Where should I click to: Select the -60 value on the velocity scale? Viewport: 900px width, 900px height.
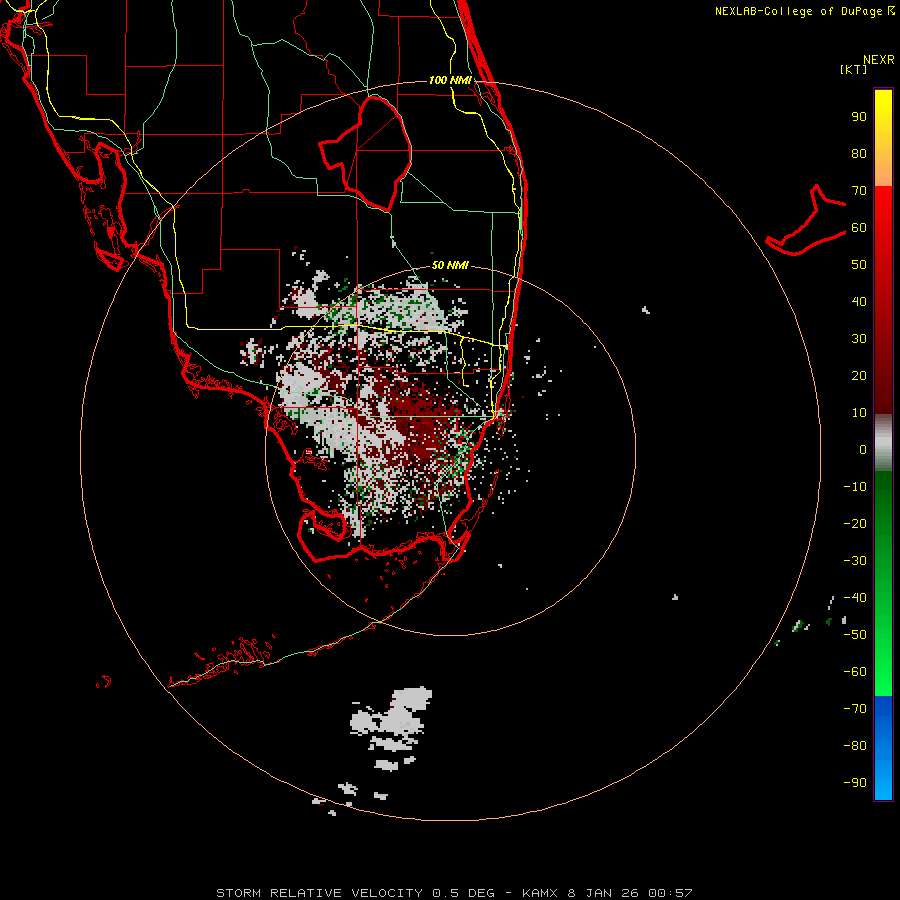[x=855, y=672]
